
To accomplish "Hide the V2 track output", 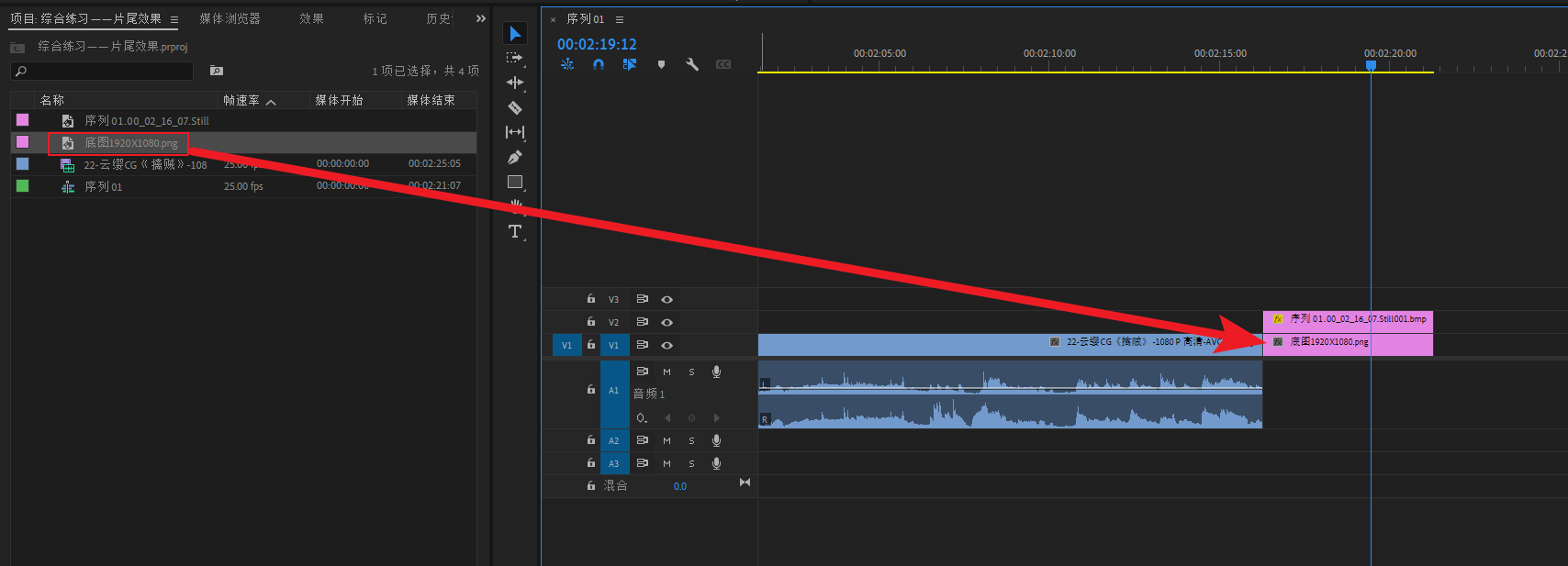I will click(667, 322).
